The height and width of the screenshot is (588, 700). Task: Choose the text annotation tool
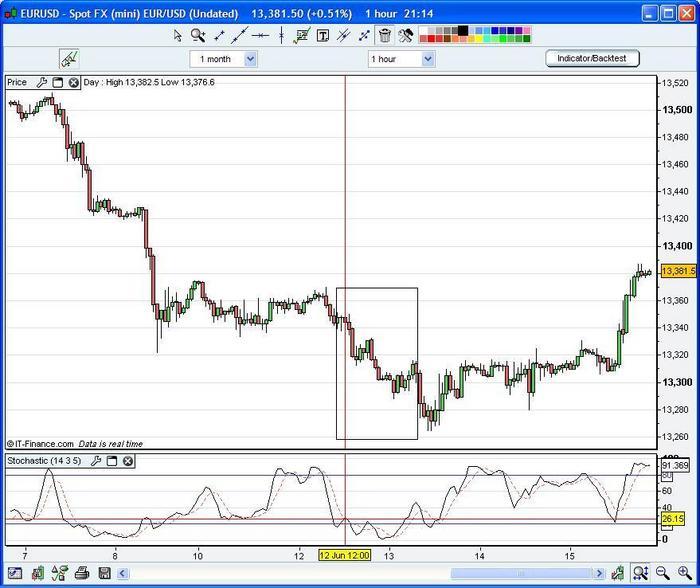tap(323, 35)
